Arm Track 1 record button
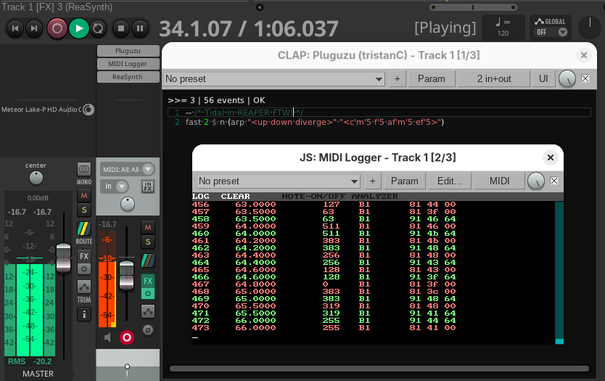 click(x=127, y=337)
